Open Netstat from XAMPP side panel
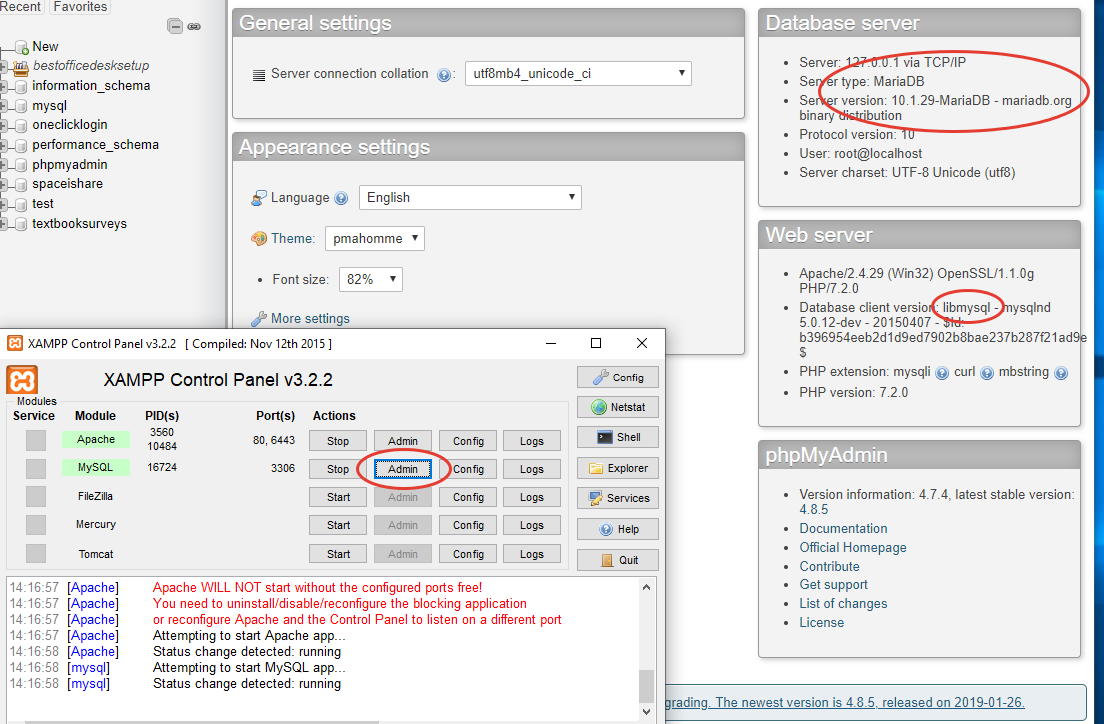The height and width of the screenshot is (724, 1104). coord(618,407)
